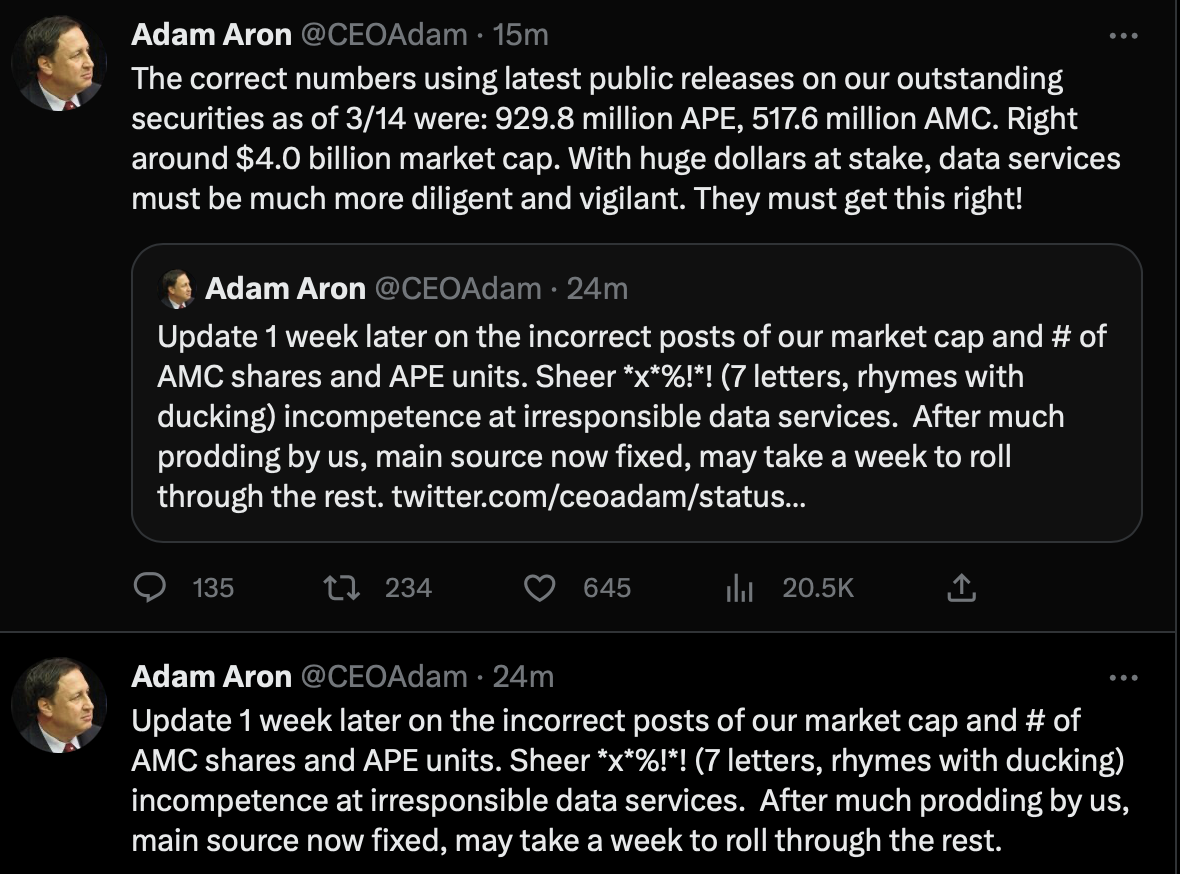
Task: Click the share upload icon
Action: pyautogui.click(x=959, y=587)
